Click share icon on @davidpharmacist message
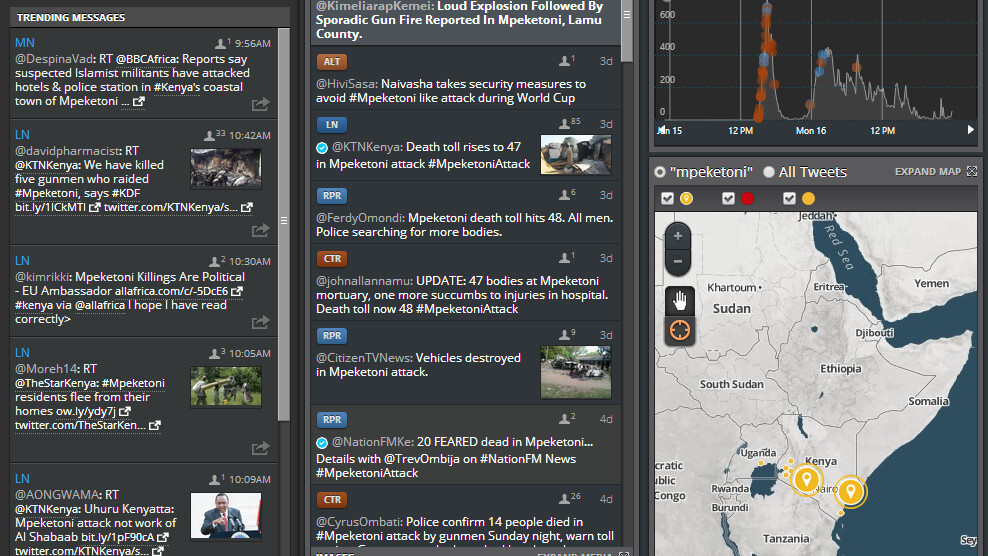988x556 pixels. pos(260,231)
